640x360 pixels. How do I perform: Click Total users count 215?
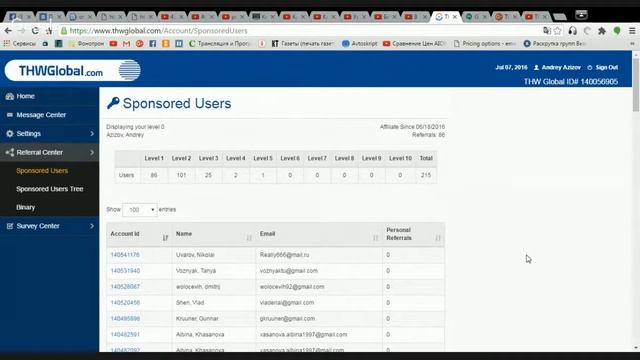coord(426,175)
